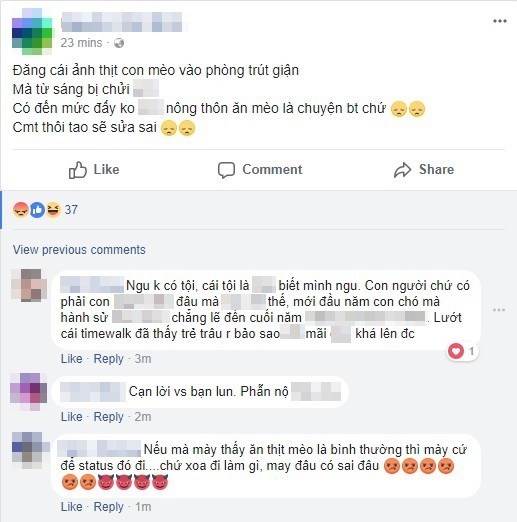Open the 37 reactions count list
This screenshot has height=522, width=517.
point(71,210)
